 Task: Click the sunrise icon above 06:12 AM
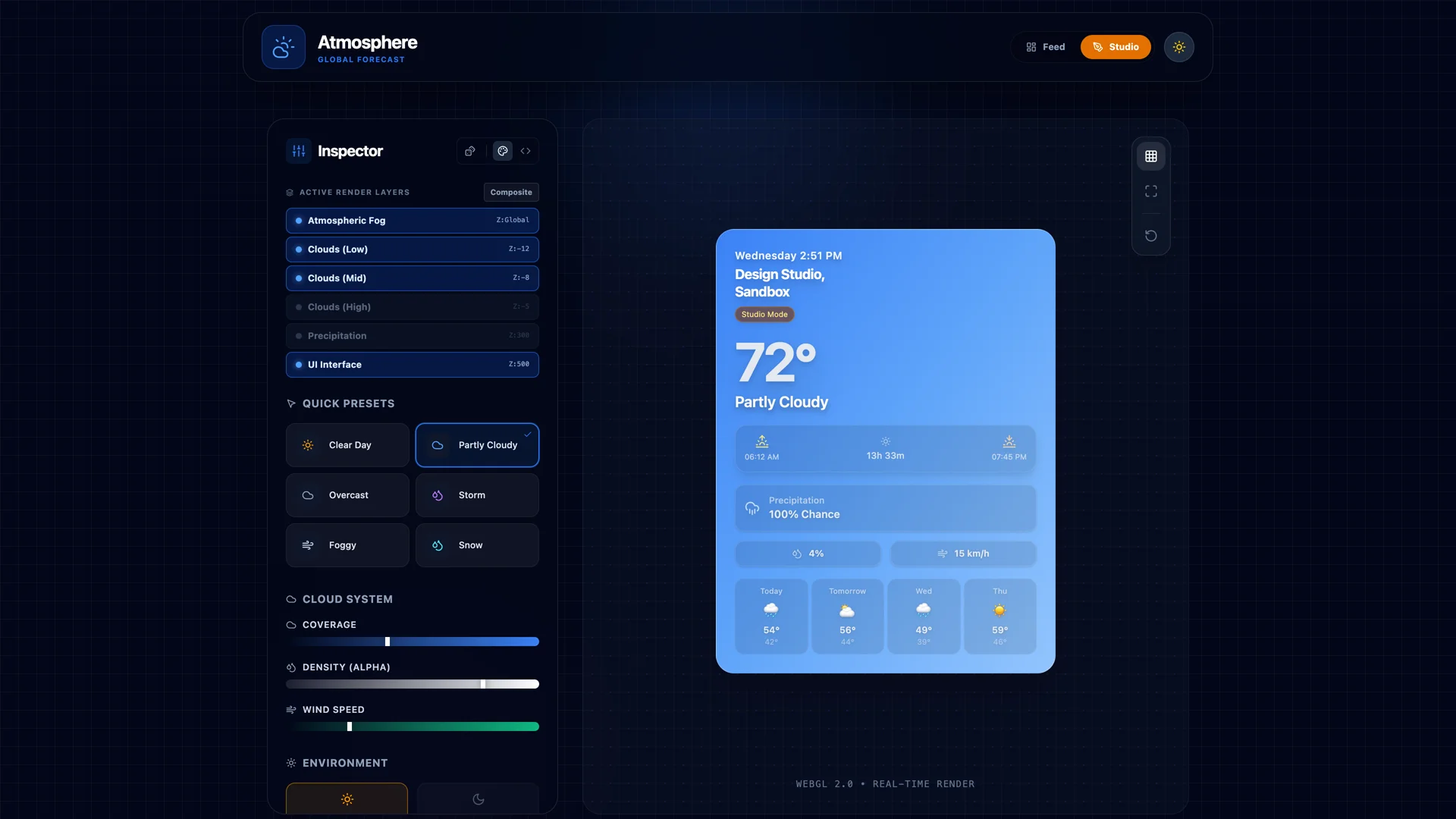pyautogui.click(x=762, y=441)
